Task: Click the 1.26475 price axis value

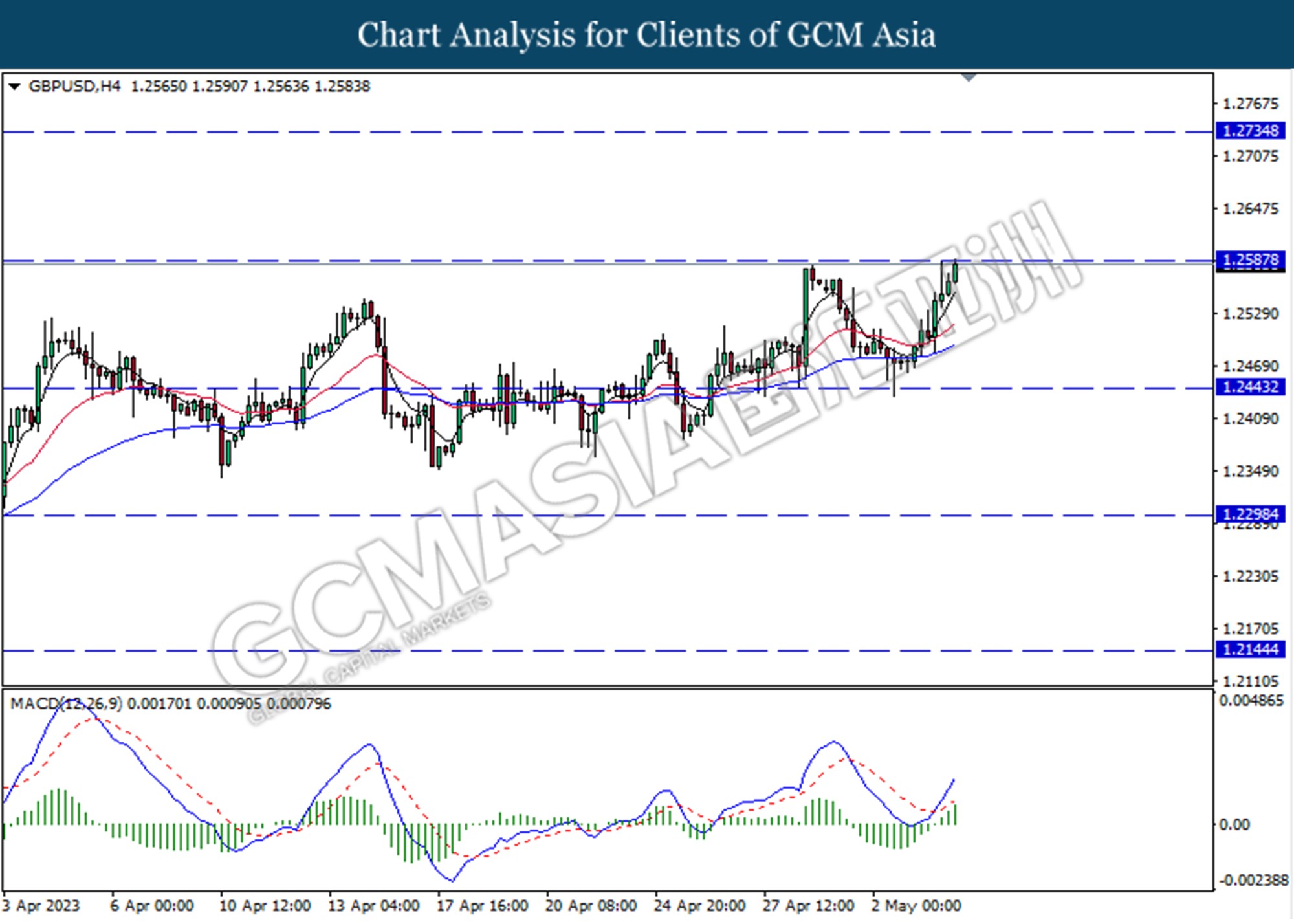Action: pyautogui.click(x=1251, y=208)
